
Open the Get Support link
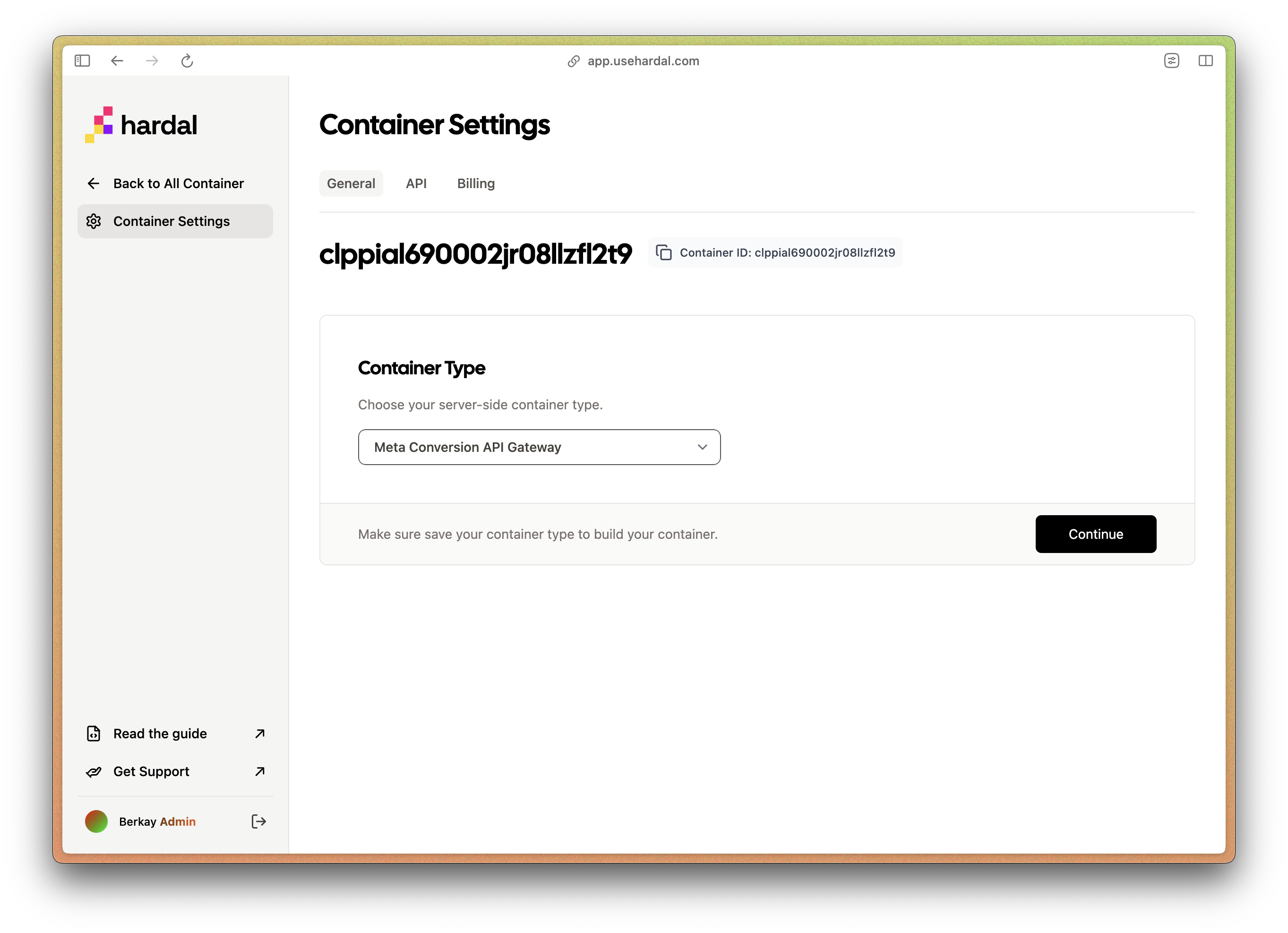[x=175, y=772]
